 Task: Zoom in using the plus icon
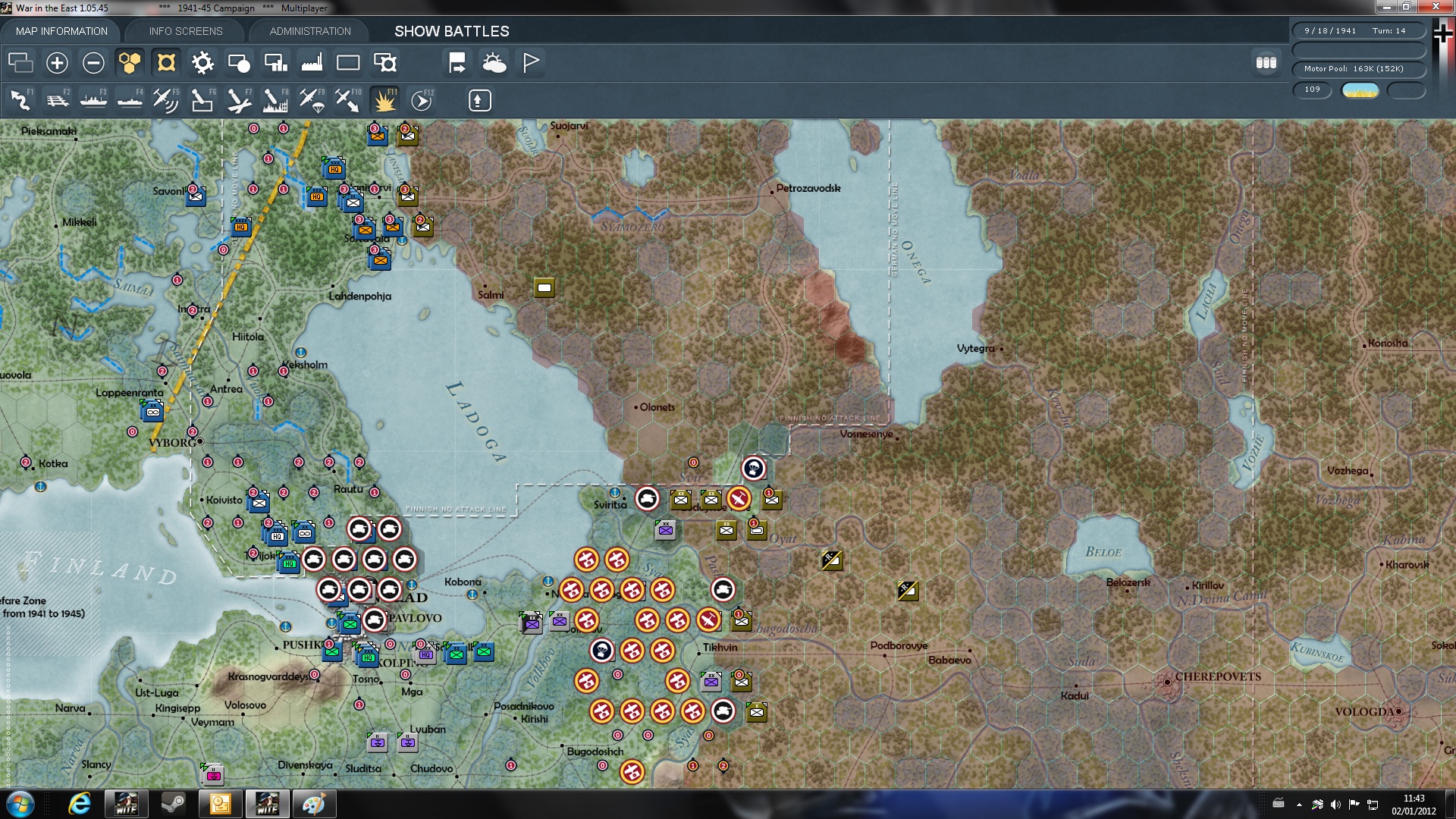(57, 62)
